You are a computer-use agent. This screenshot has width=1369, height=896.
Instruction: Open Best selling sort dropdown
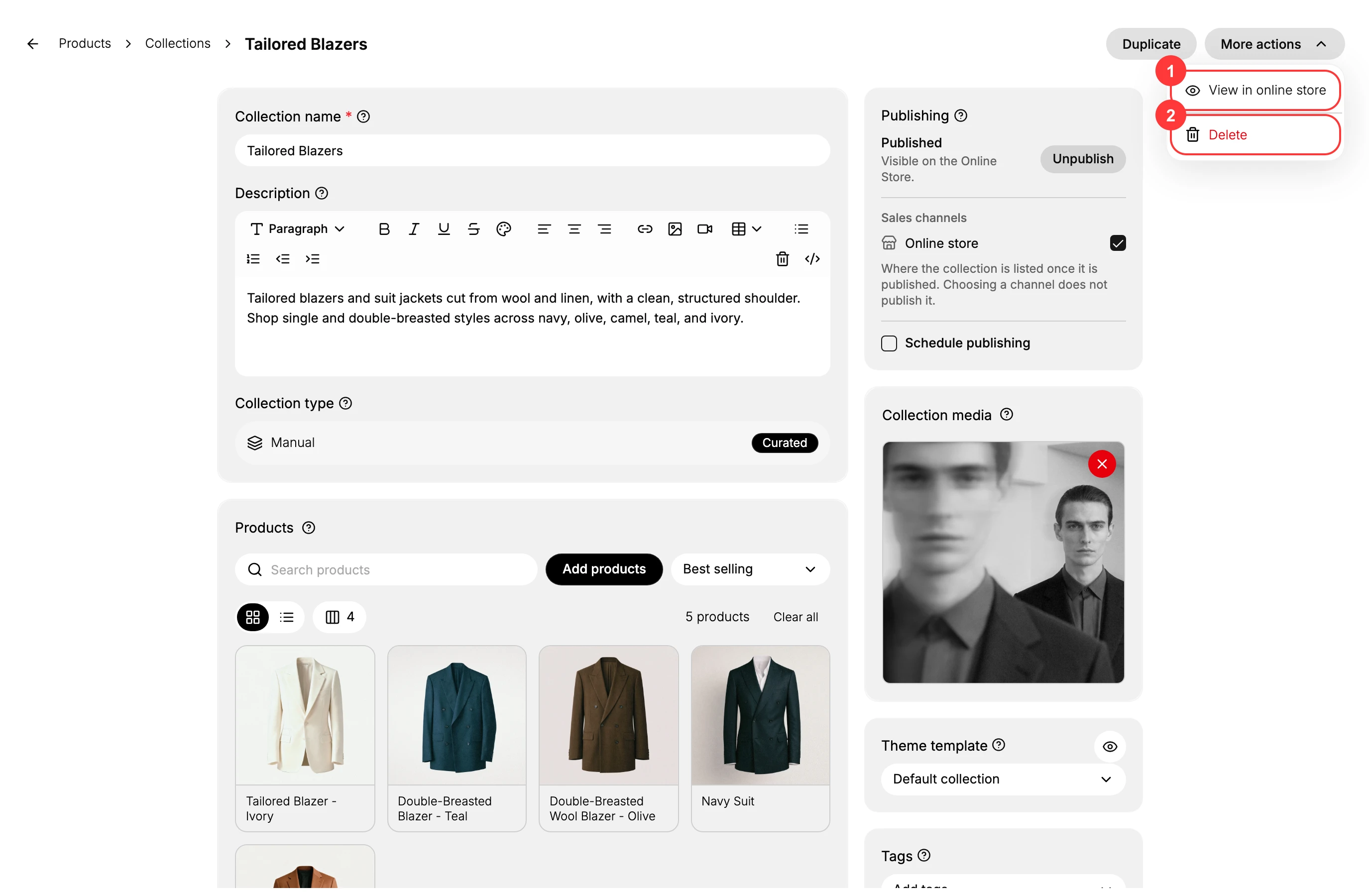750,569
